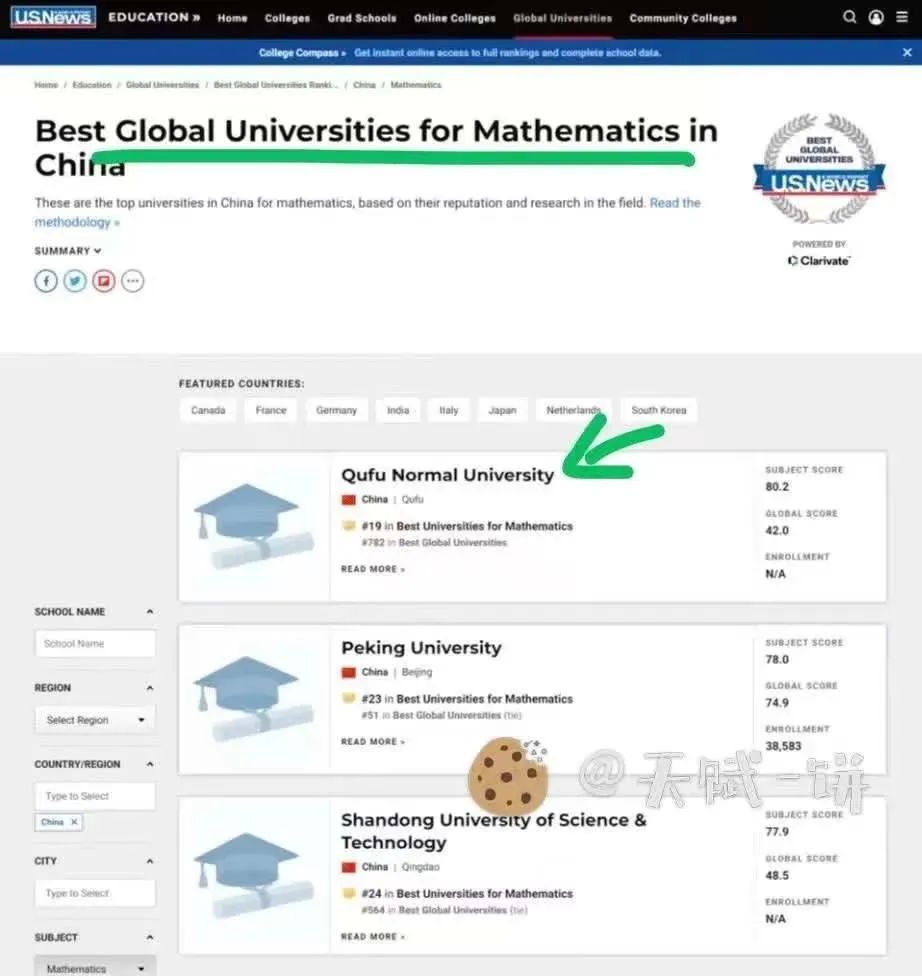Select Canada featured country
The height and width of the screenshot is (976, 922).
point(208,410)
